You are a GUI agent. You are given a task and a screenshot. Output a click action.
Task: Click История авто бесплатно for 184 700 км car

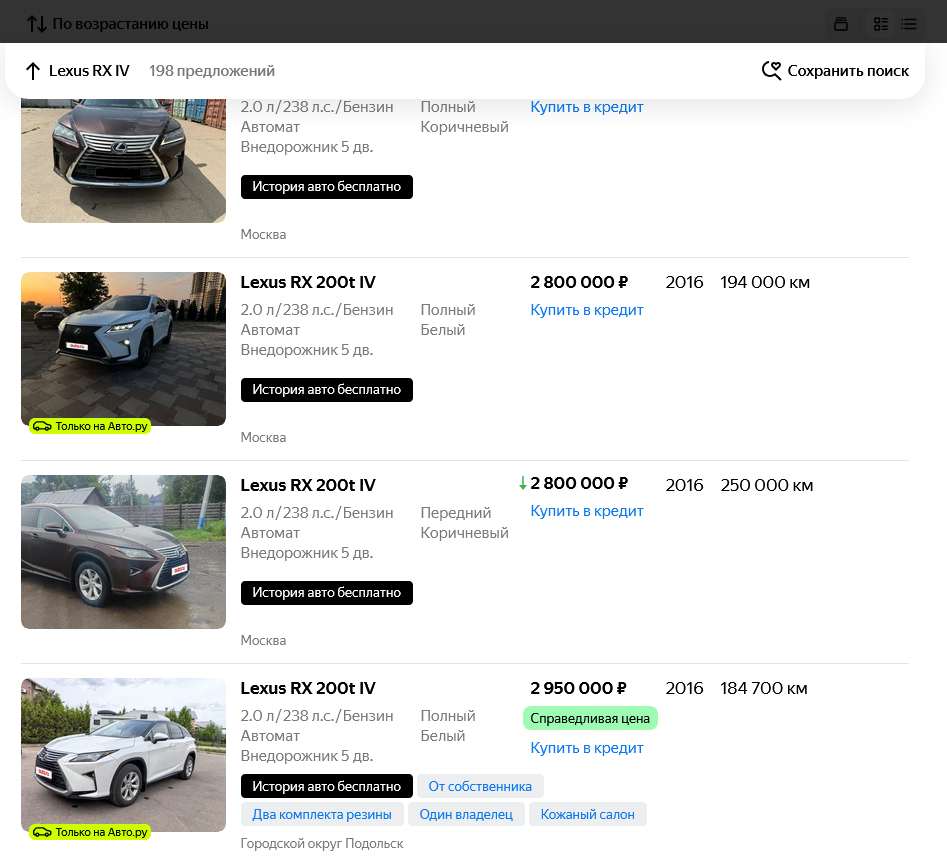click(327, 786)
